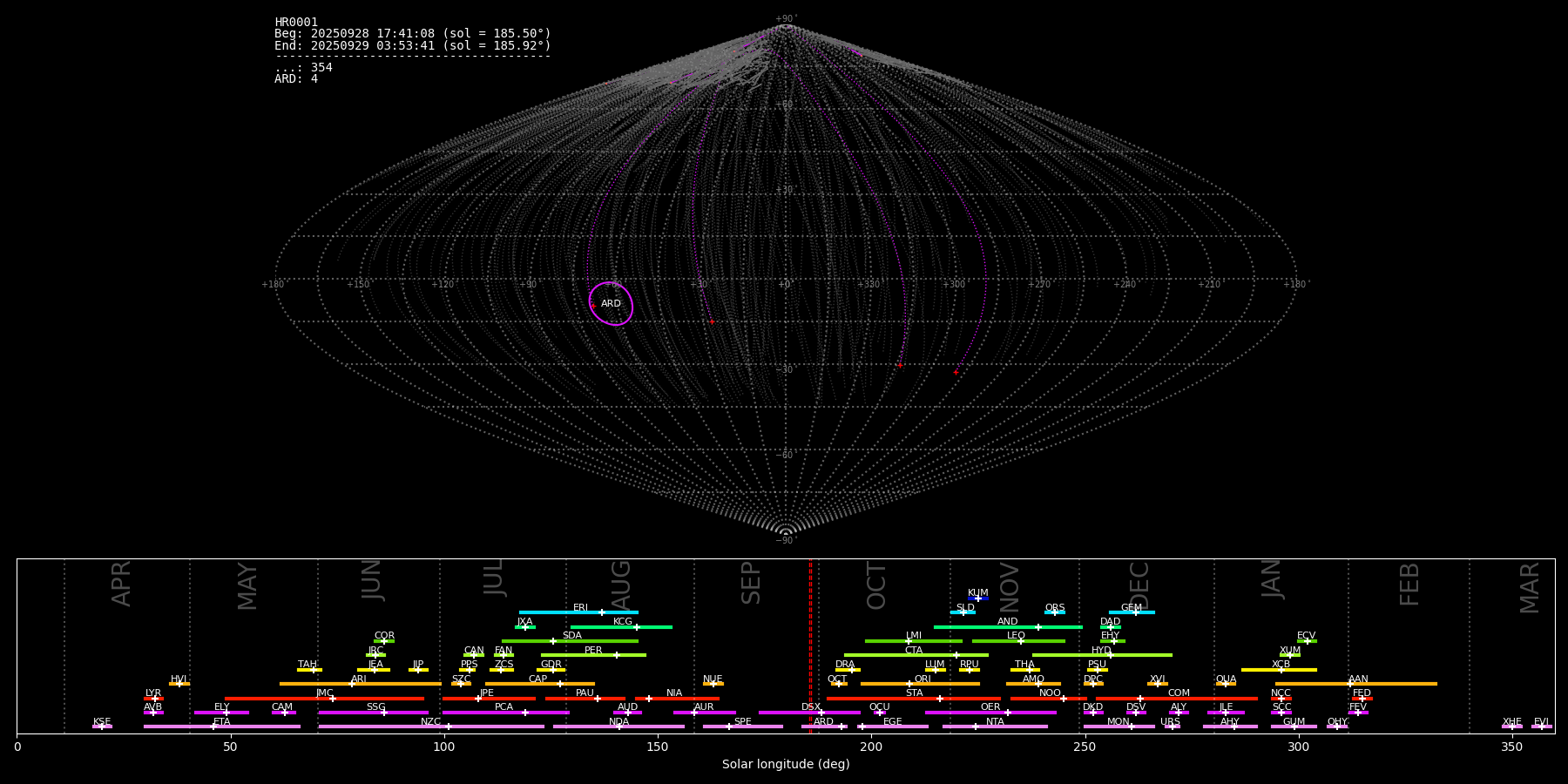Select the red dashed current-time line

810,645
